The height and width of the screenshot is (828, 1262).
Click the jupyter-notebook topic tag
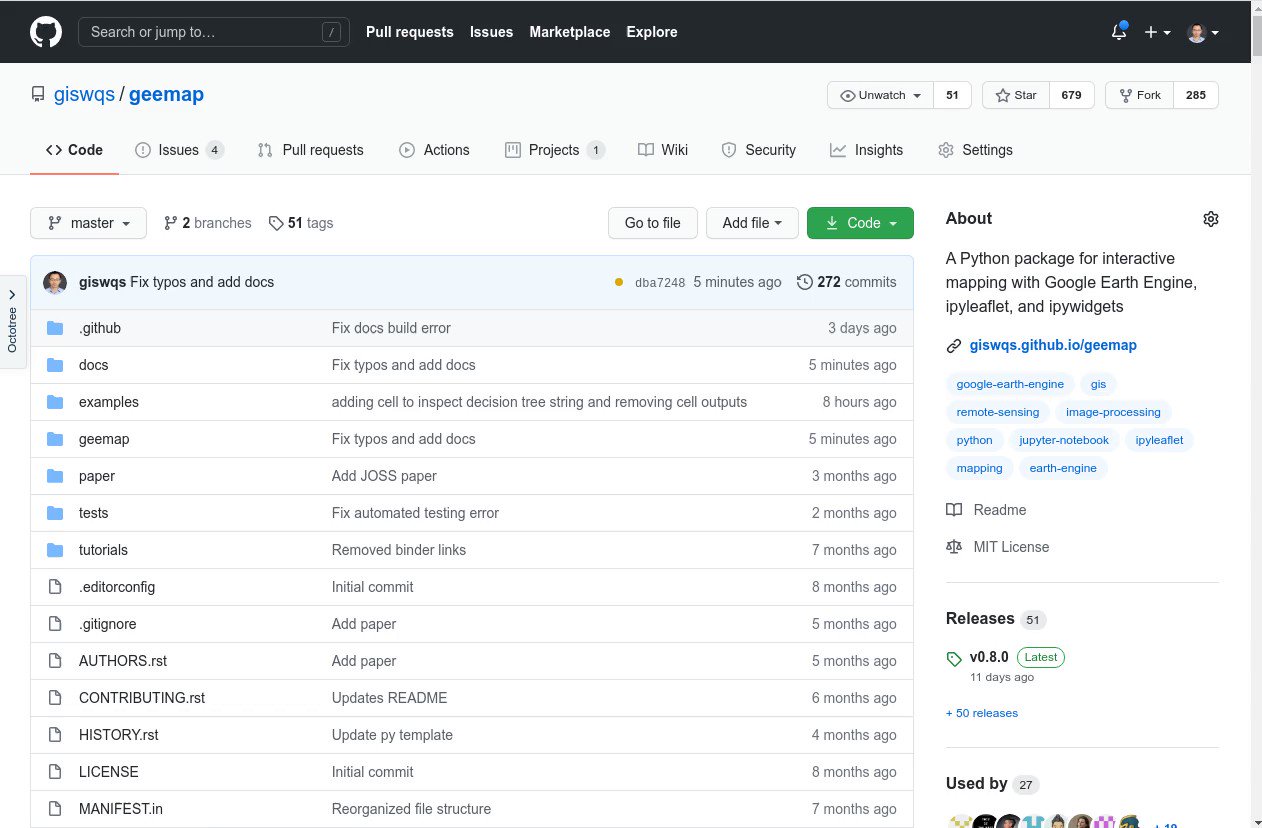[1064, 440]
